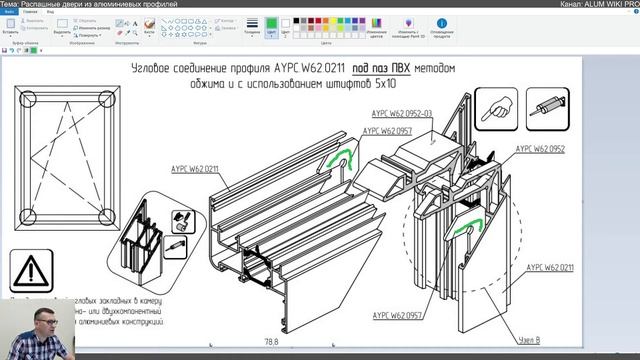The image size is (640, 360).
Task: Click the Кисти (Brushes) icon
Action: point(149,23)
